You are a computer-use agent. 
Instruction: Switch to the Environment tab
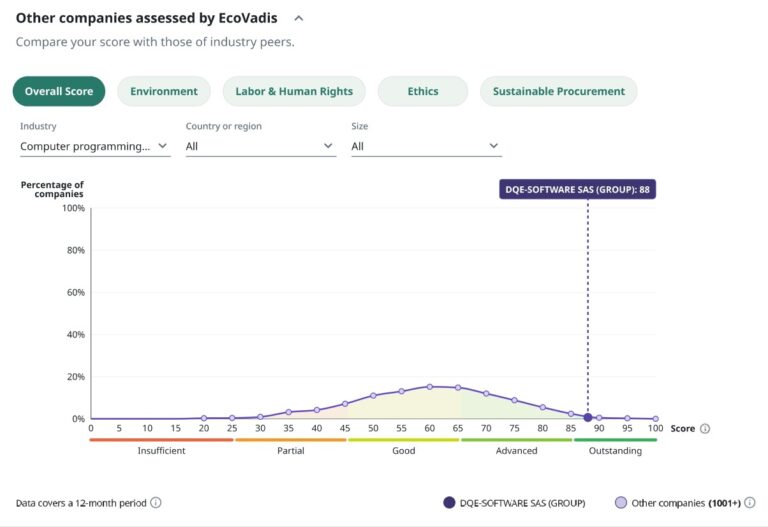(164, 91)
